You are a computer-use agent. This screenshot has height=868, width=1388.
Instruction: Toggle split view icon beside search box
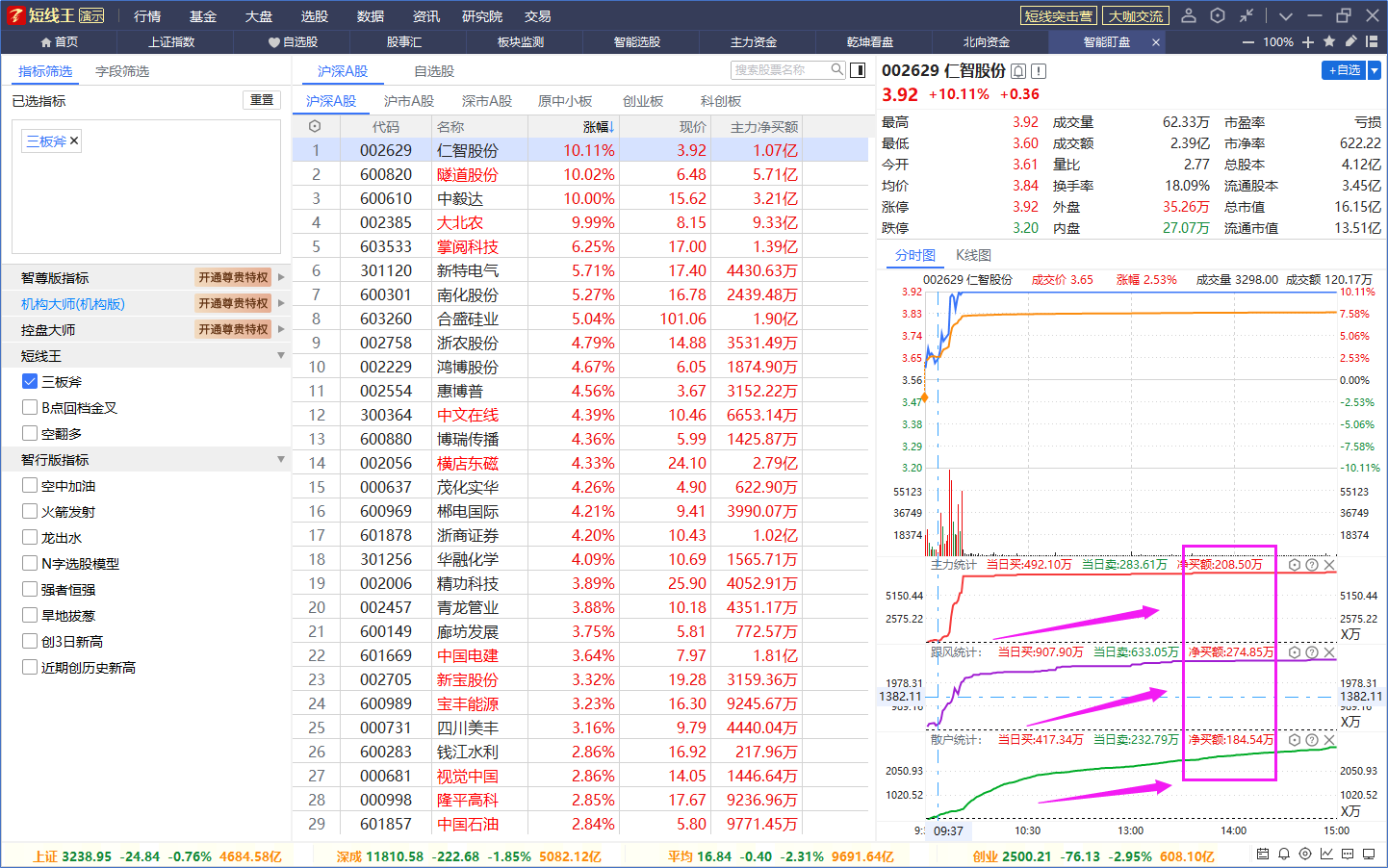858,69
